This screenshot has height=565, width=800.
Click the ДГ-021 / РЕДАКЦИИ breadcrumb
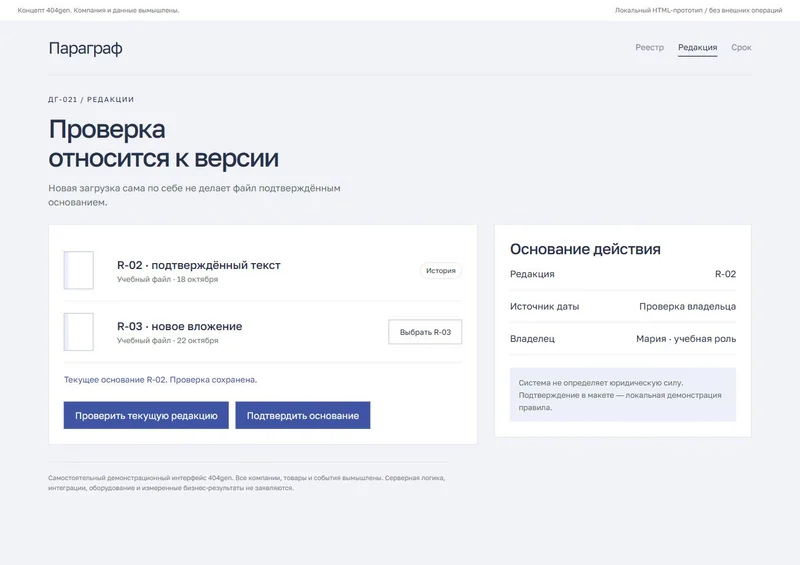coord(91,100)
